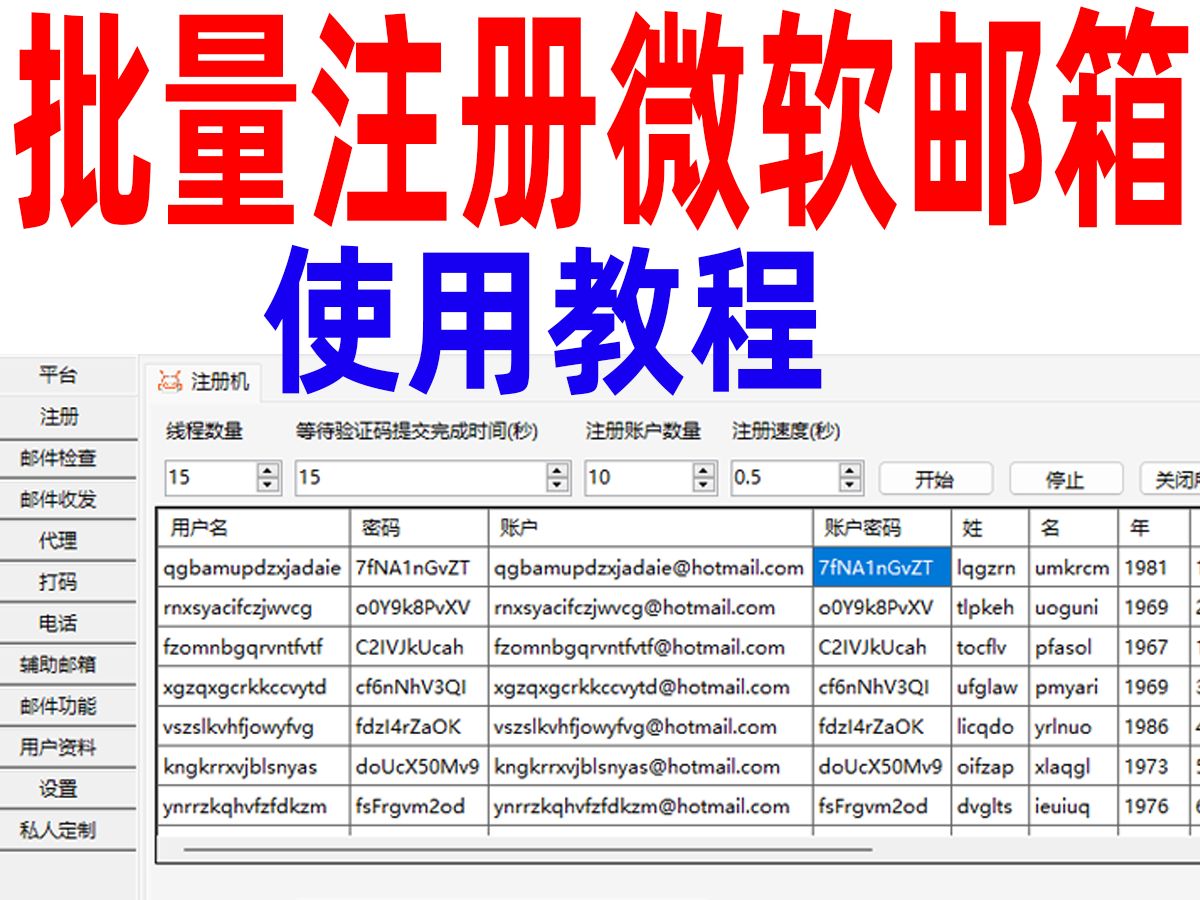This screenshot has height=900, width=1200.
Task: Open 设置 in sidebar
Action: pos(58,789)
